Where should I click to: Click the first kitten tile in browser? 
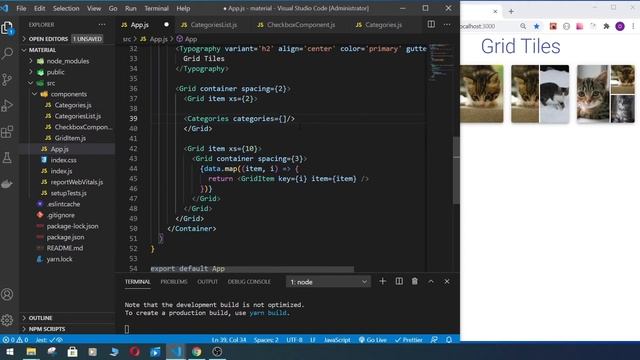[482, 94]
